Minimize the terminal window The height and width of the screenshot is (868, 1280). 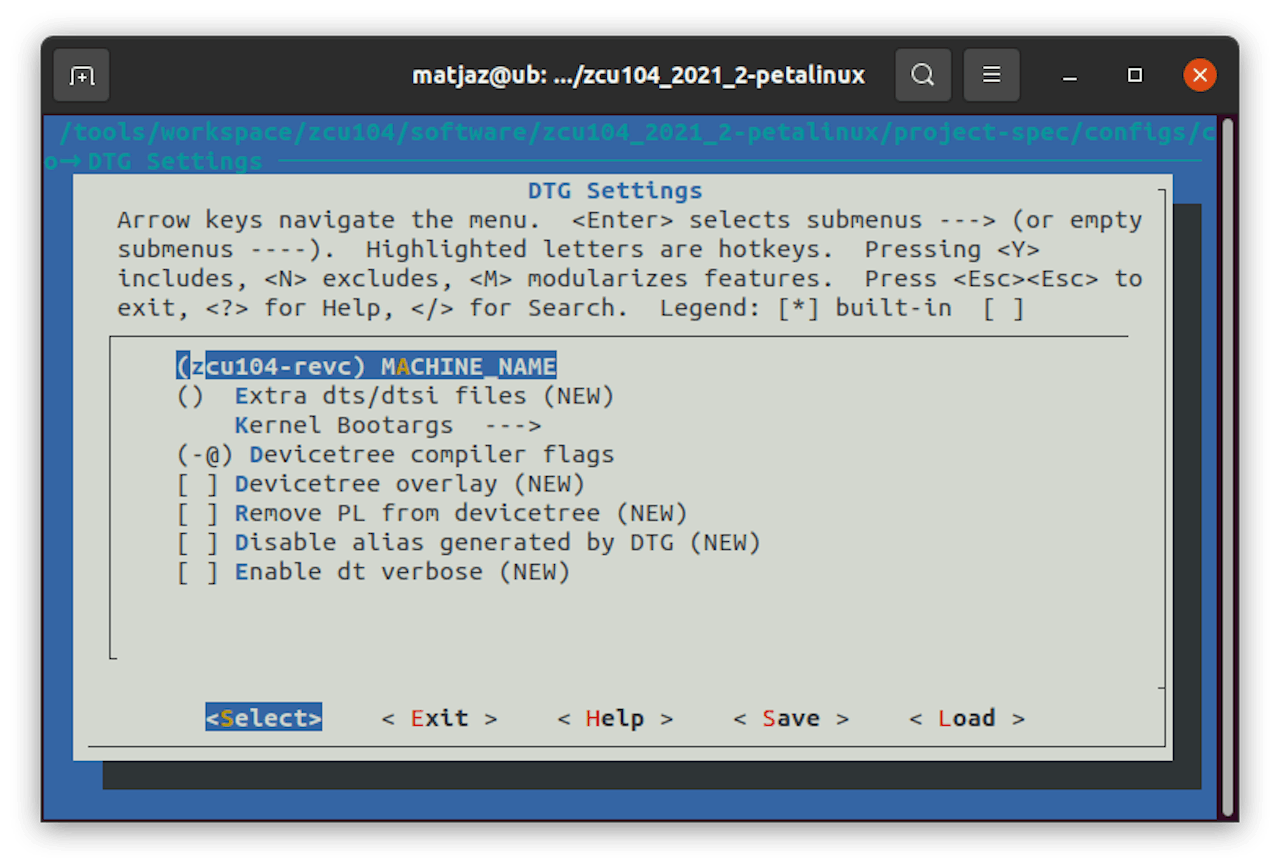tap(1069, 74)
